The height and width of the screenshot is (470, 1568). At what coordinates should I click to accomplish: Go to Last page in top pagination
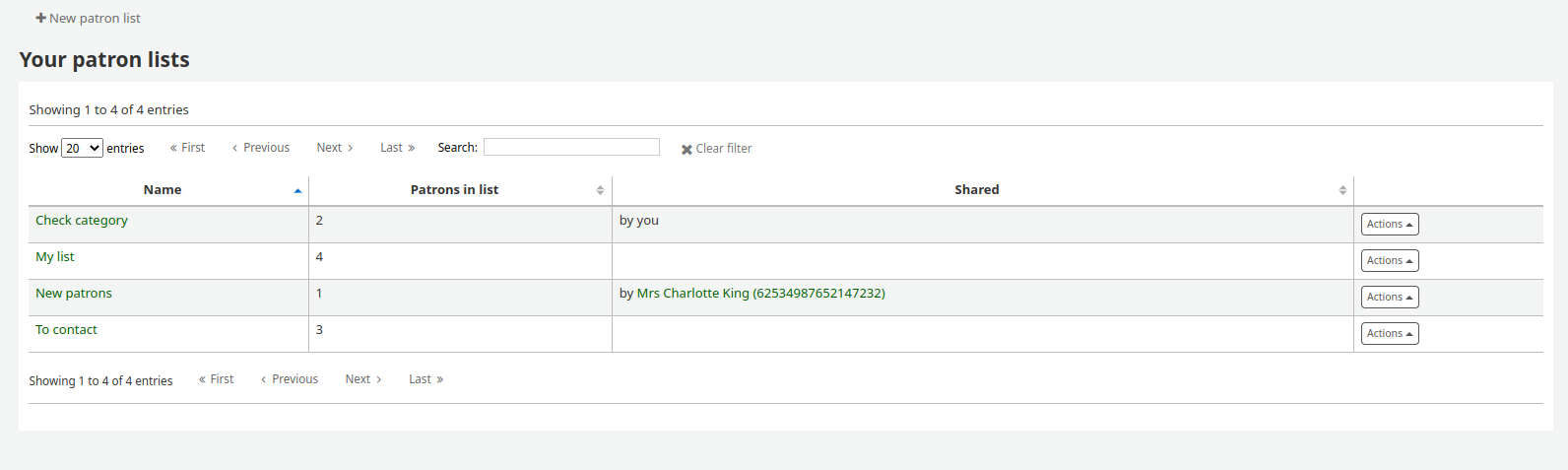pyautogui.click(x=398, y=148)
